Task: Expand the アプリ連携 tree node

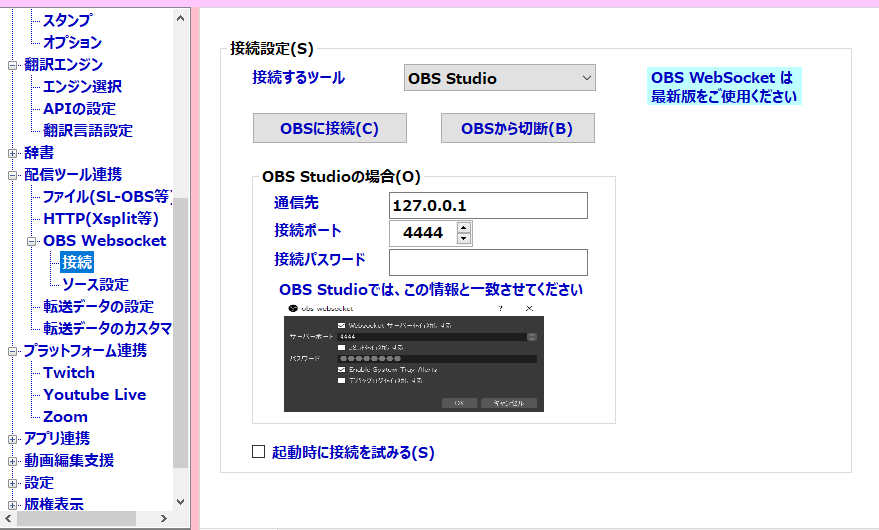Action: coord(12,439)
